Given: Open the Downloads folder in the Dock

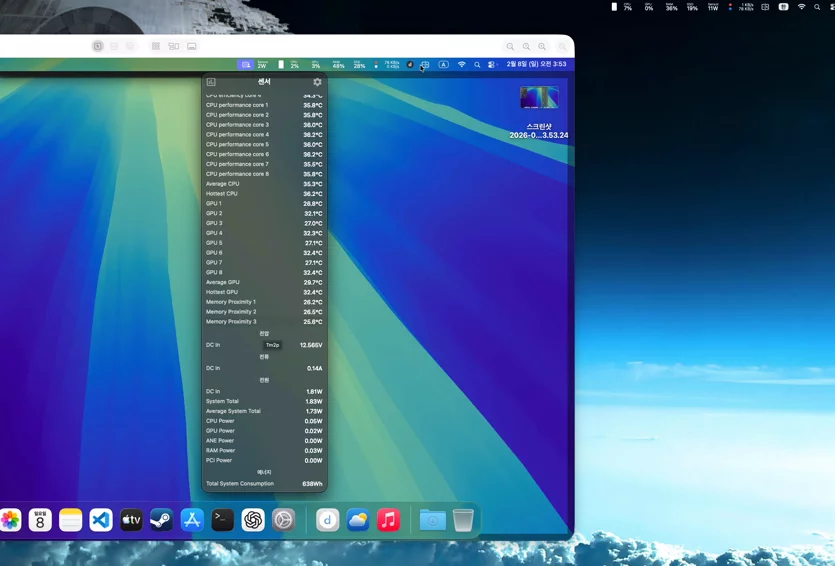Looking at the screenshot, I should click(432, 520).
